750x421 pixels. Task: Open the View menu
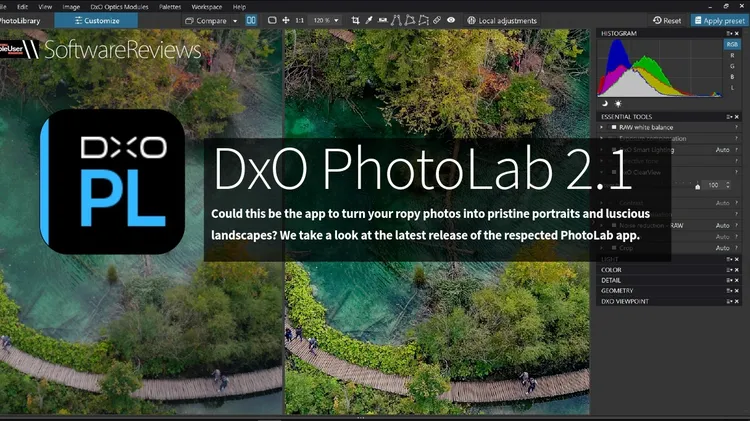pyautogui.click(x=45, y=7)
